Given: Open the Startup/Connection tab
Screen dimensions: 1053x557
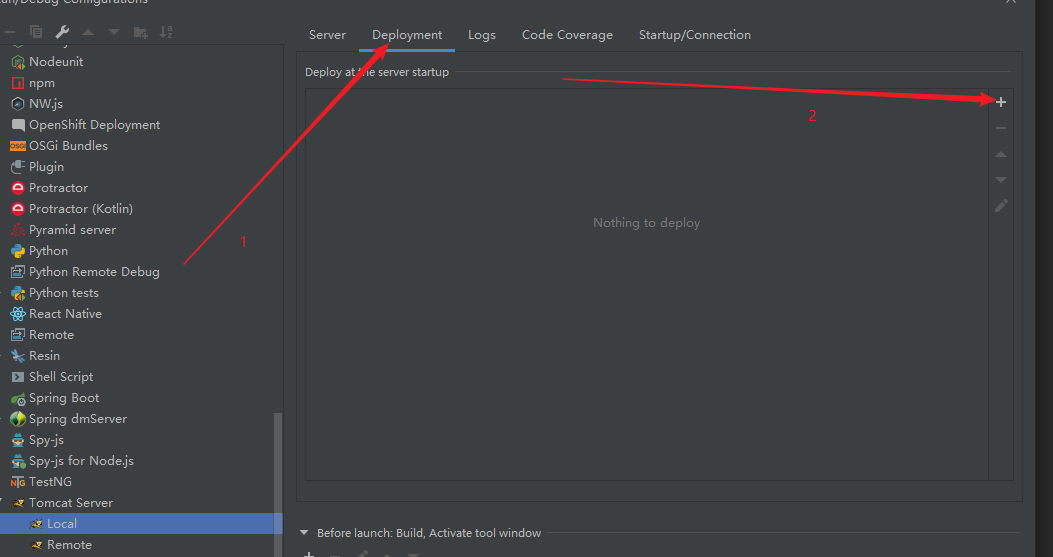Looking at the screenshot, I should [x=695, y=35].
